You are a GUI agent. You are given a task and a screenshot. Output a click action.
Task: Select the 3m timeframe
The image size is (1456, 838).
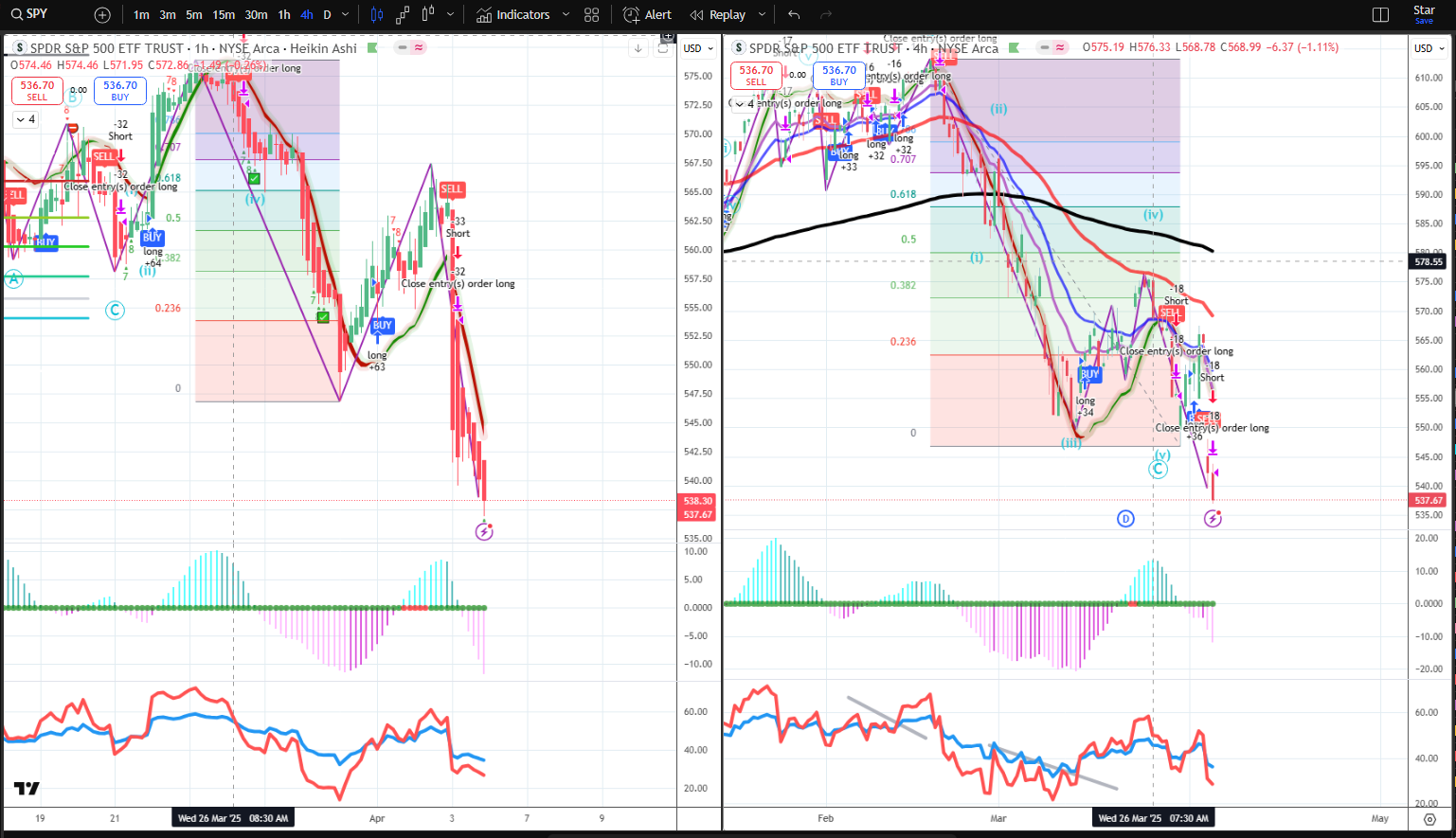(168, 15)
